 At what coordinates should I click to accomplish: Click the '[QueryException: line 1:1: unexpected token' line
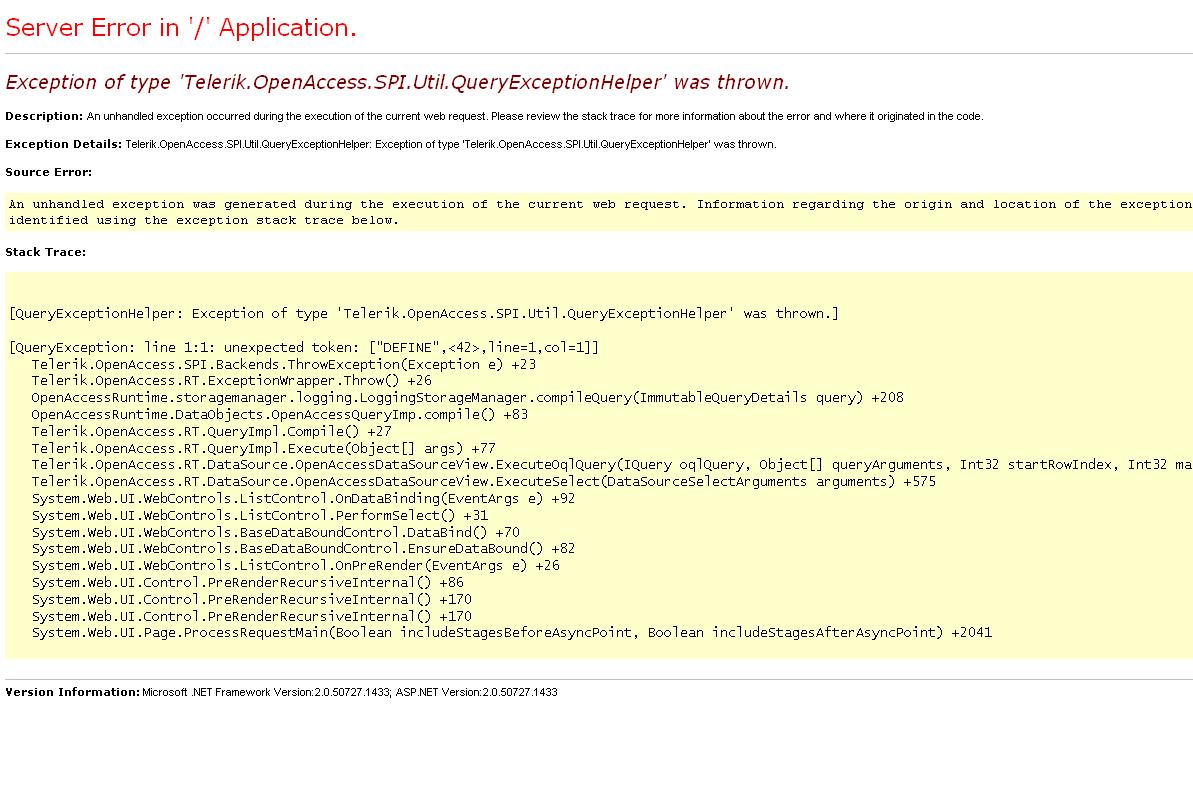(x=304, y=348)
